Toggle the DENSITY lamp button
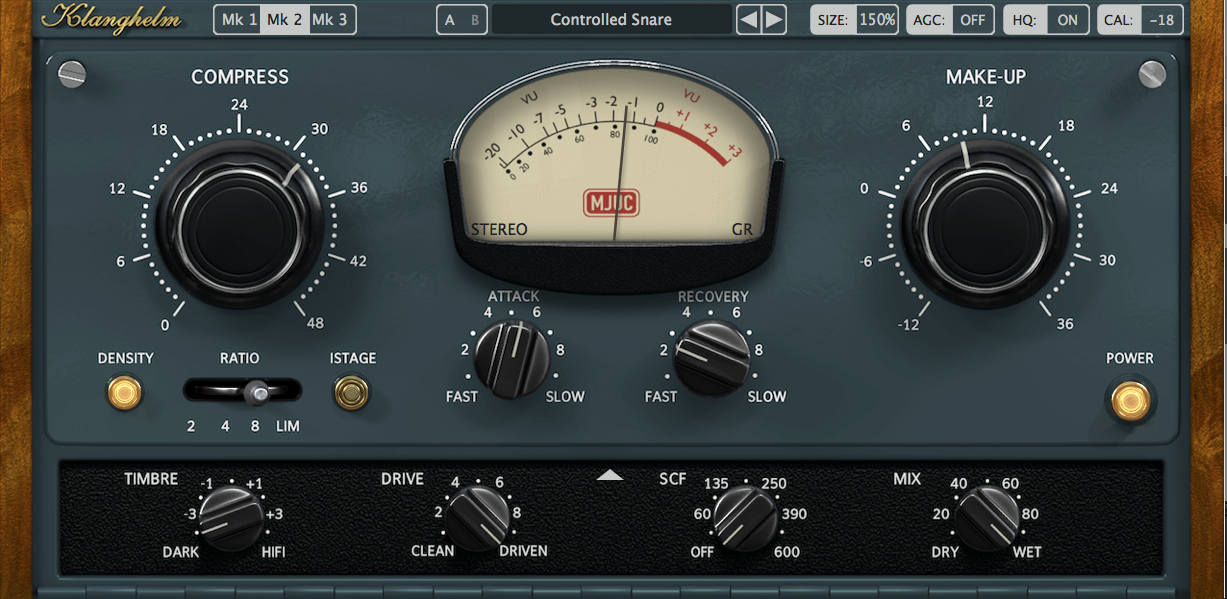Screen dimensions: 1227x599 coord(125,393)
